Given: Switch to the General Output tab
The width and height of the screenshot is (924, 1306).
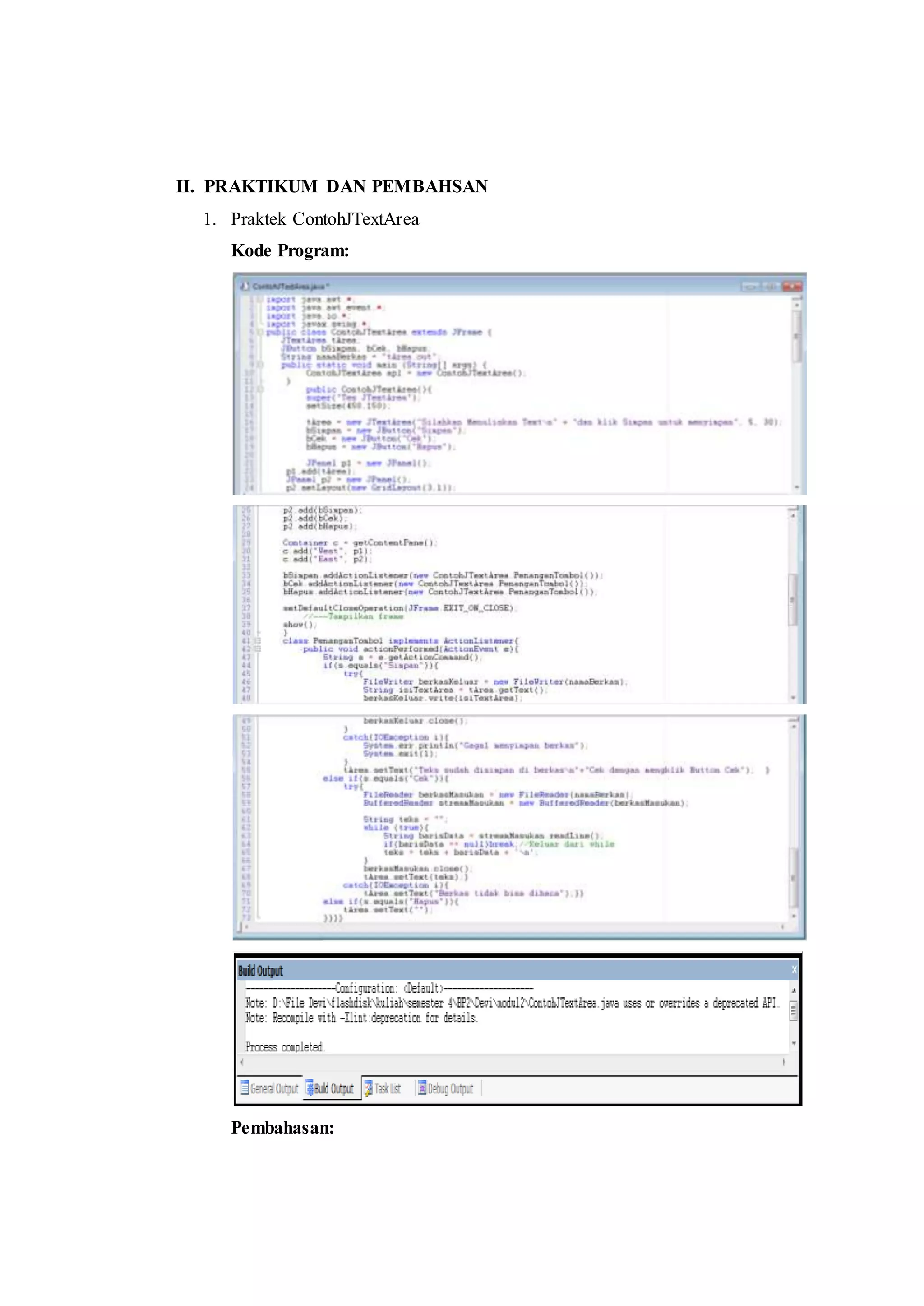Looking at the screenshot, I should 274,1088.
